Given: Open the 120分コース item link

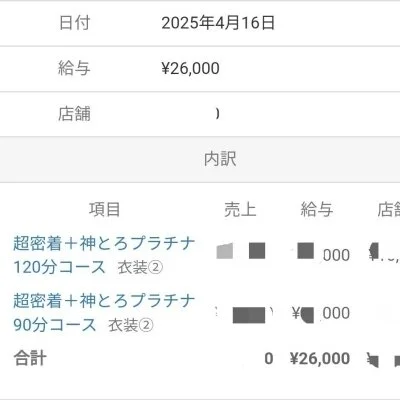Looking at the screenshot, I should click(104, 255).
